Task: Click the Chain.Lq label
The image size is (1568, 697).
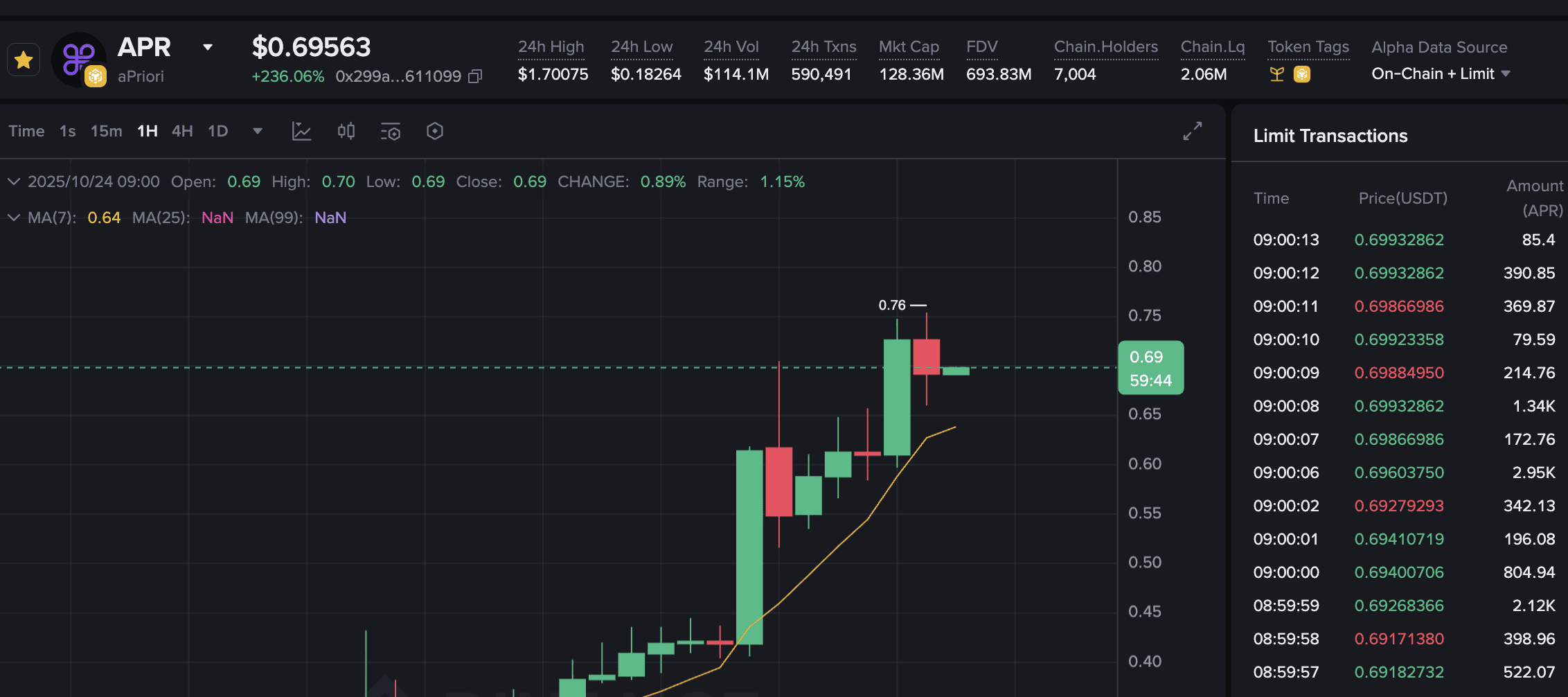Action: point(1213,46)
